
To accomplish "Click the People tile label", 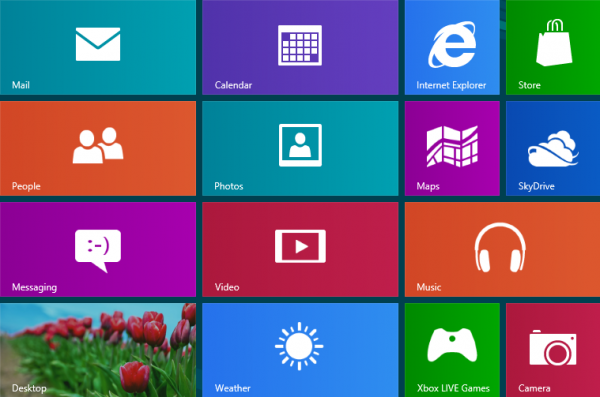I will (x=26, y=186).
